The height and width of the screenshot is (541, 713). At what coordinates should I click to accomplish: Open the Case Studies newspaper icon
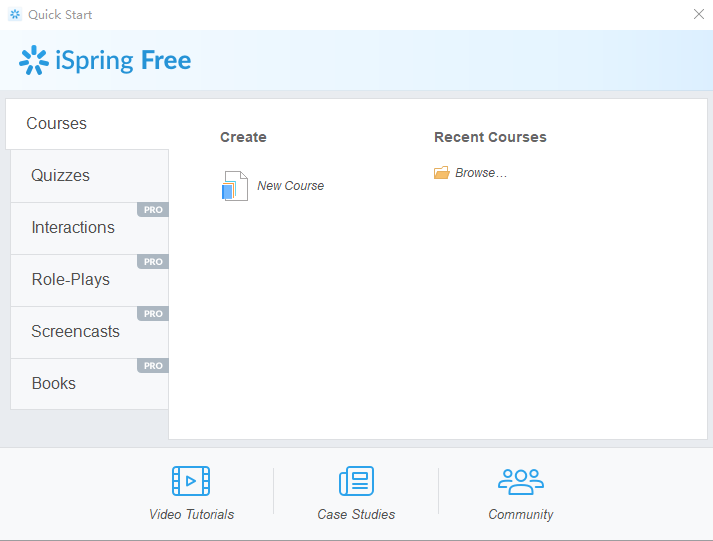pyautogui.click(x=356, y=481)
